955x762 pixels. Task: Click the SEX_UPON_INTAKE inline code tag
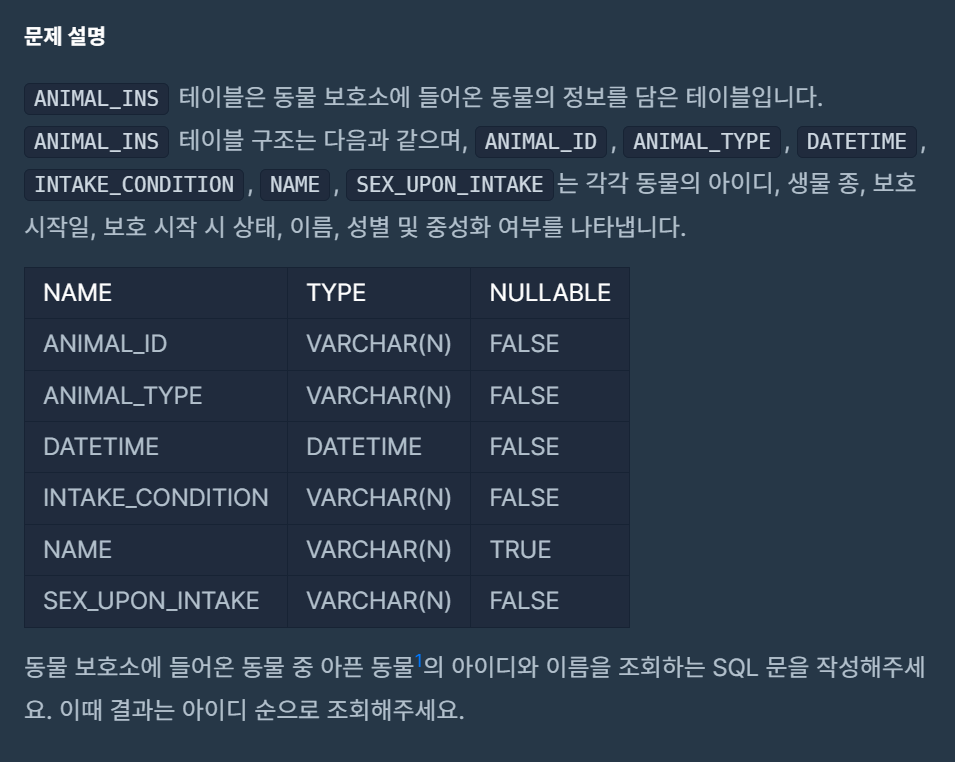(x=449, y=185)
